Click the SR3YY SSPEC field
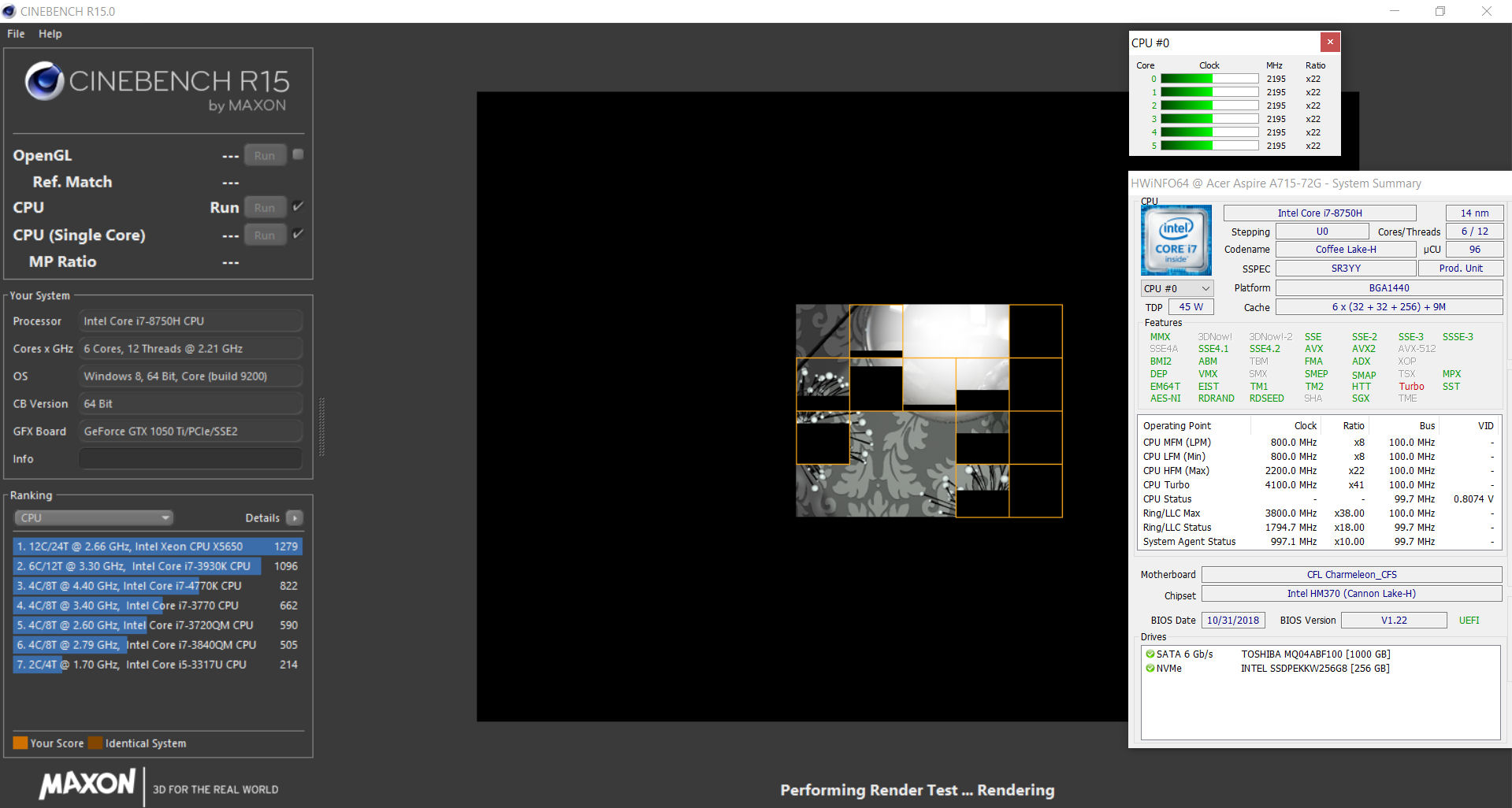The height and width of the screenshot is (808, 1512). (1346, 268)
